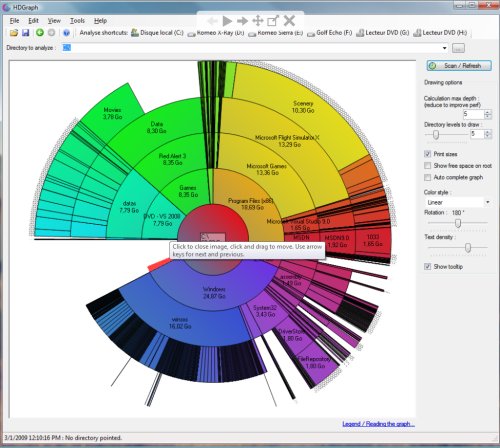
Task: Increase Directory levels to draw with up arrow
Action: [488, 132]
